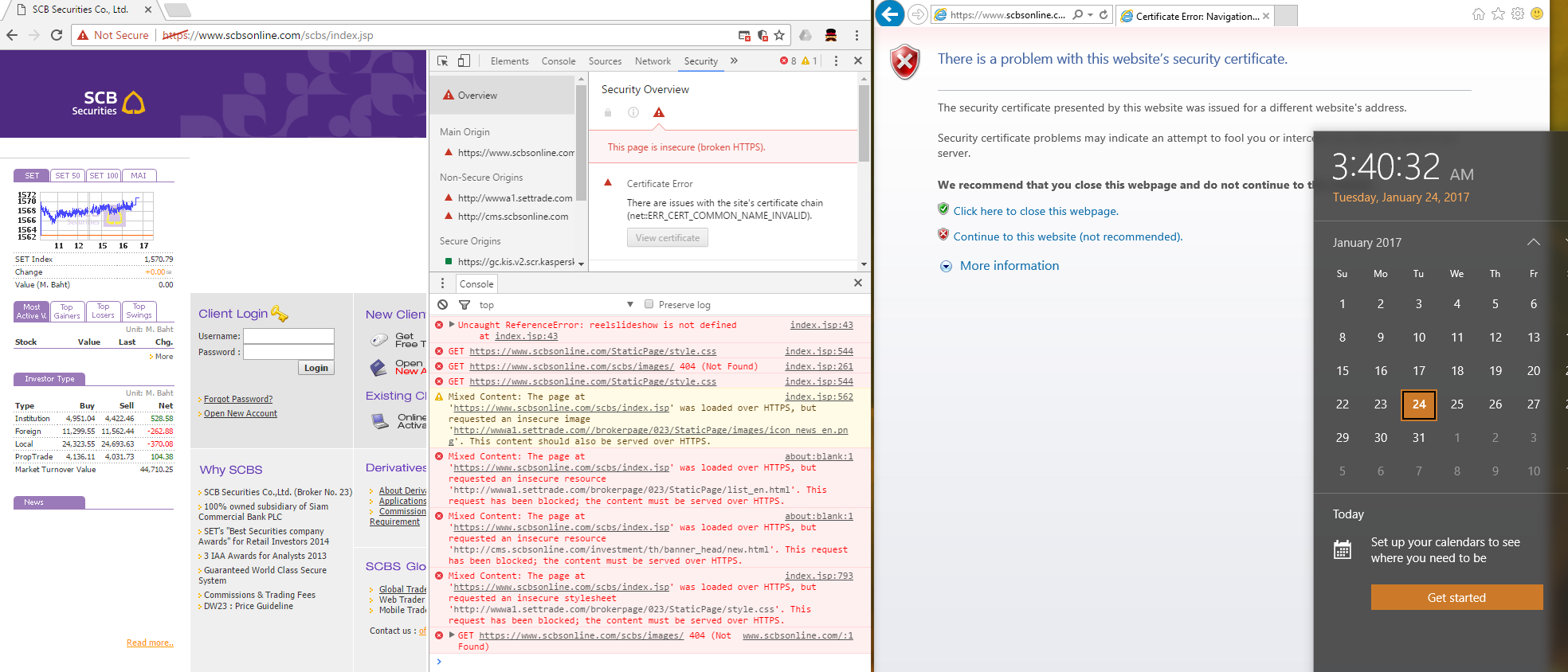Screen dimensions: 1568x672
Task: Toggle the DevTools device toolbar icon
Action: pyautogui.click(x=464, y=61)
